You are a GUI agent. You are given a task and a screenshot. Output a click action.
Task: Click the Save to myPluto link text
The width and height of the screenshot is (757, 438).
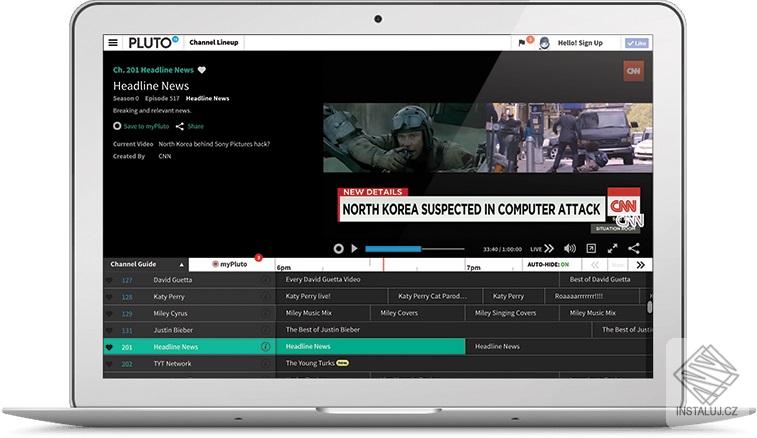146,127
